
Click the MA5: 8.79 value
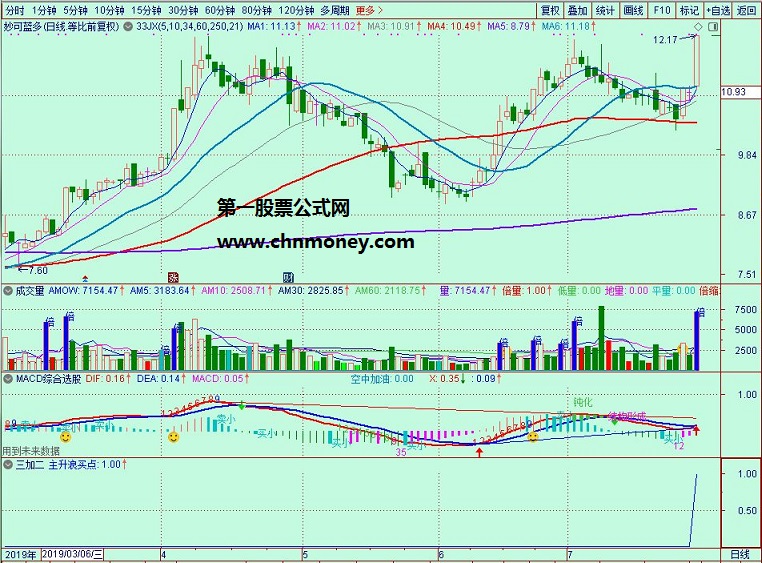[x=511, y=26]
